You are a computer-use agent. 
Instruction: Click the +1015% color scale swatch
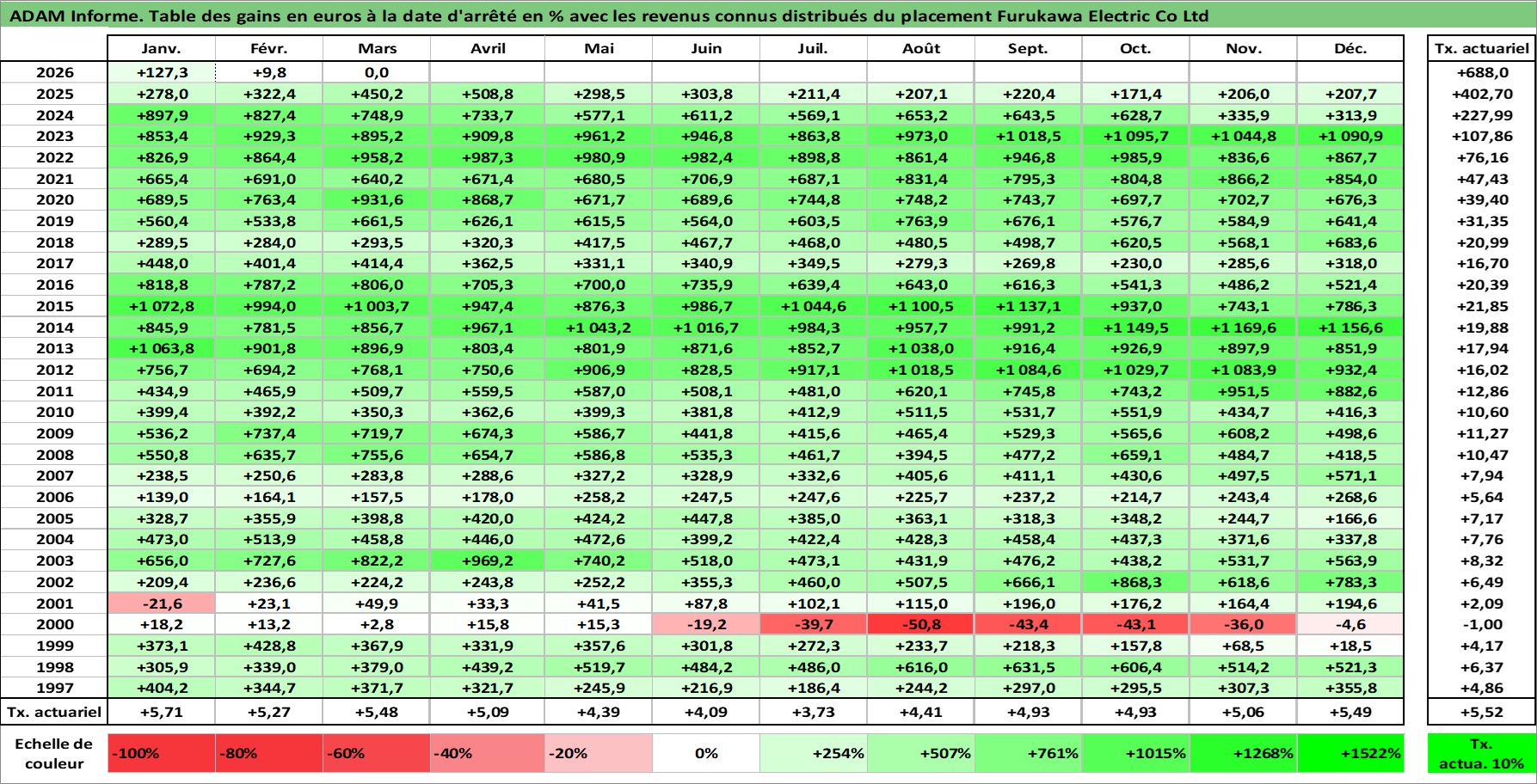(1135, 753)
